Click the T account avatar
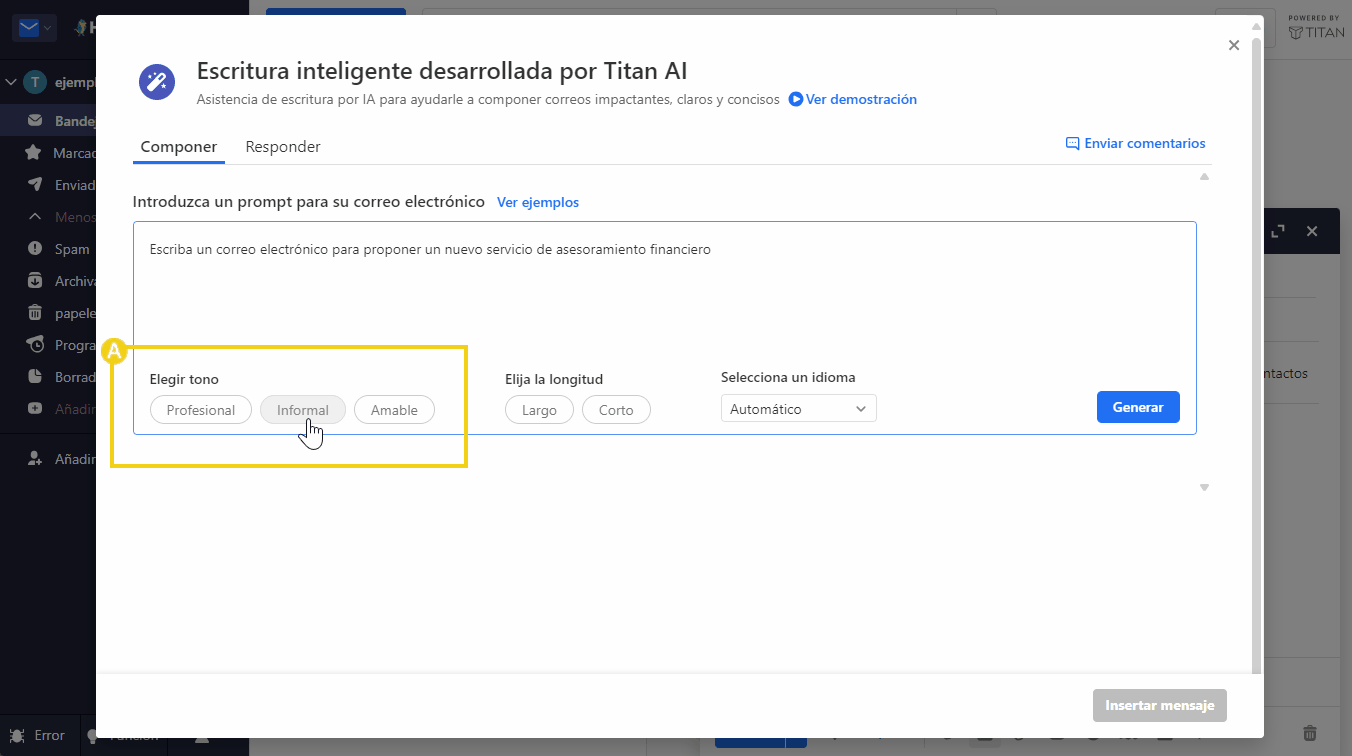 click(x=35, y=82)
